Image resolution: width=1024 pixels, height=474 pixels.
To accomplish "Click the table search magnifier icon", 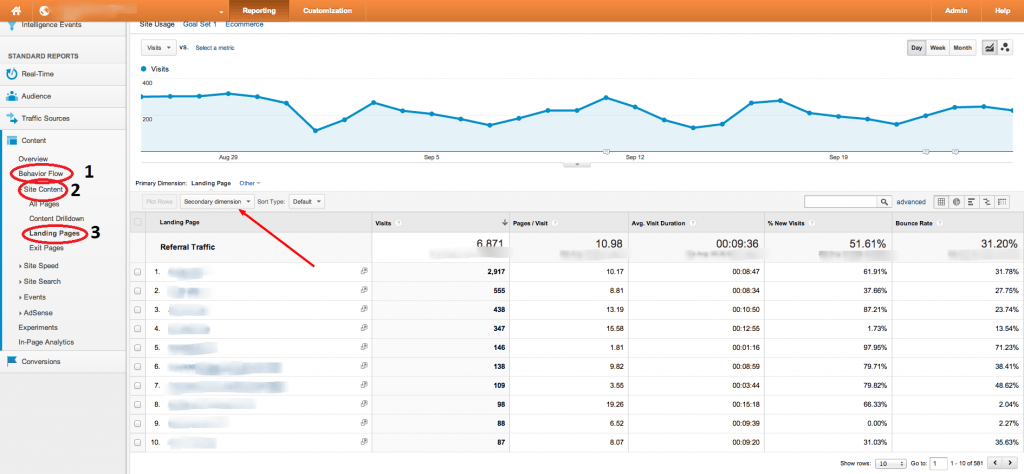I will coord(884,201).
